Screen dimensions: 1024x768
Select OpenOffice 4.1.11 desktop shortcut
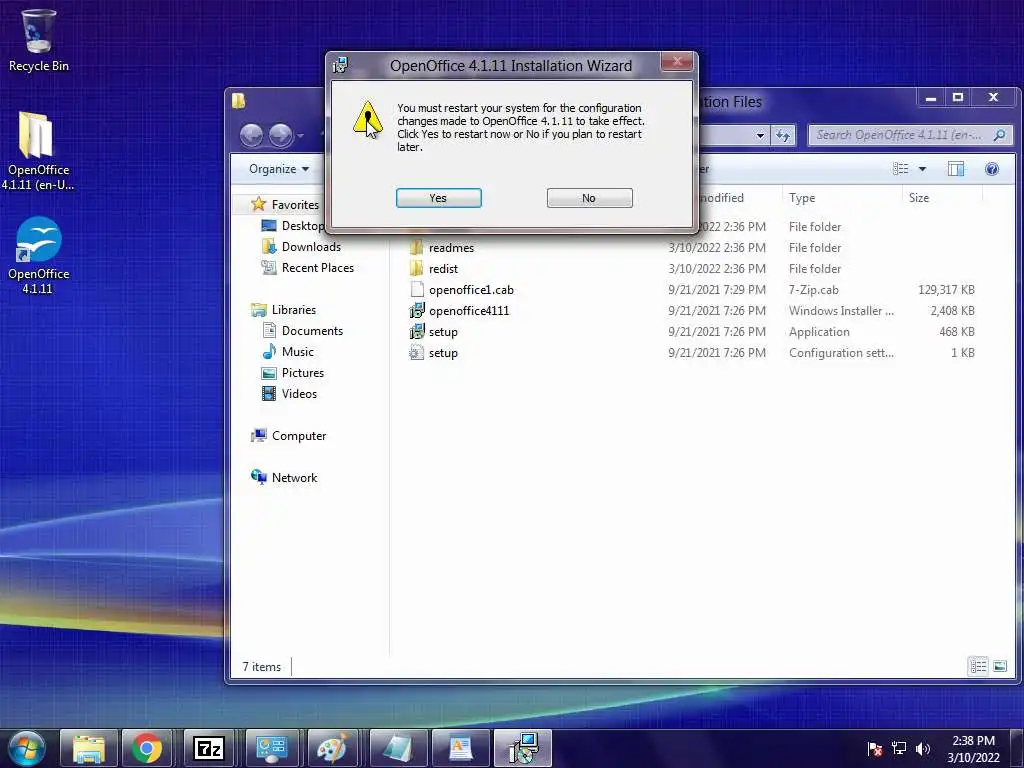coord(39,256)
